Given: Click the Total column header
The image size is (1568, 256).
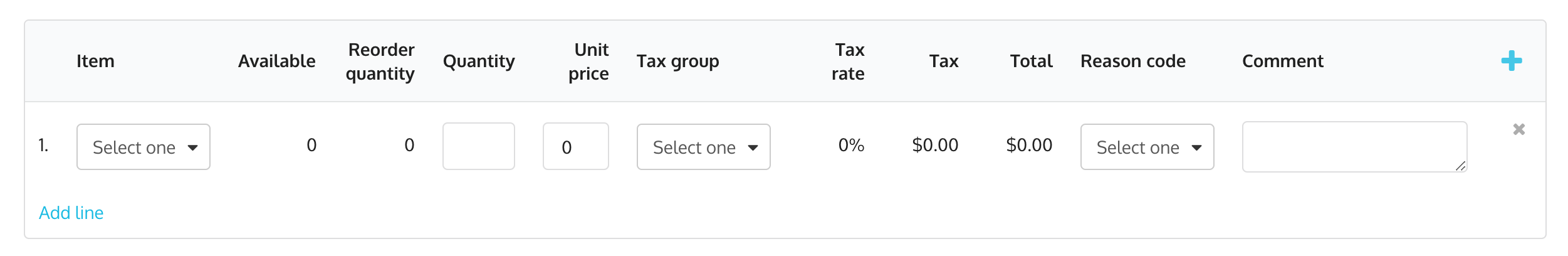Looking at the screenshot, I should click(1031, 61).
